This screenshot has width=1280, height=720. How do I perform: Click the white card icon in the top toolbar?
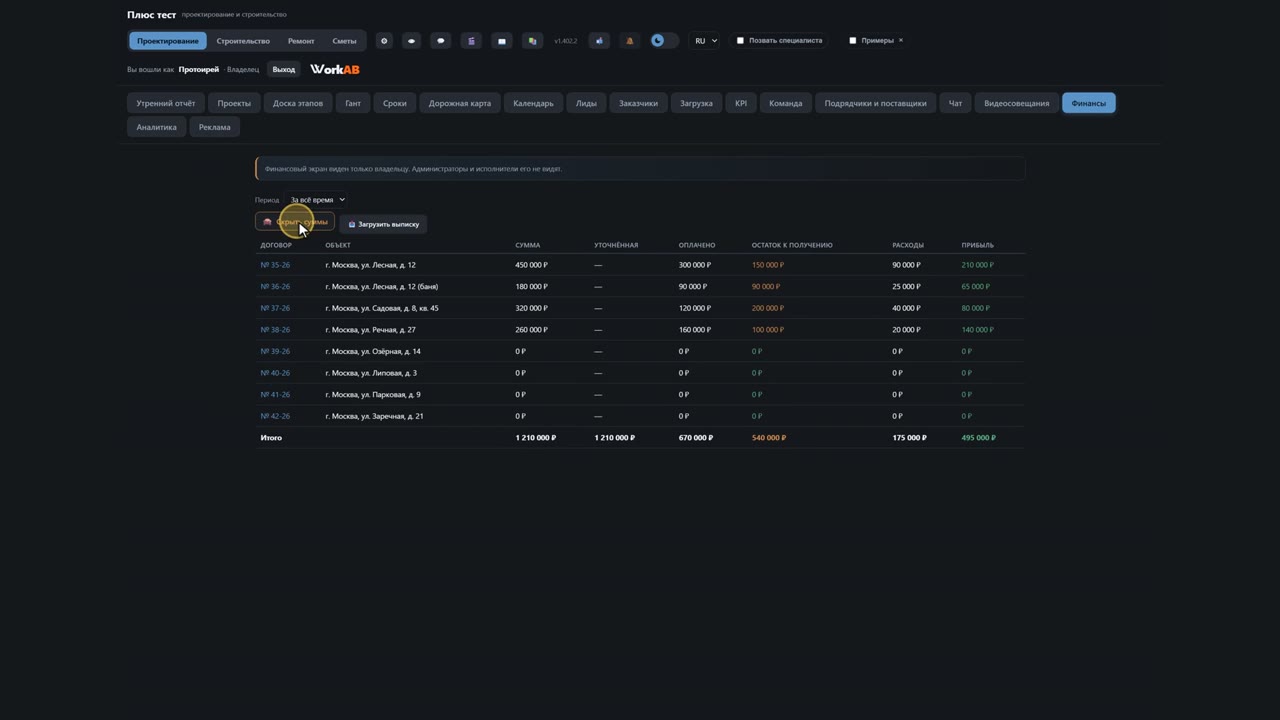click(x=502, y=41)
